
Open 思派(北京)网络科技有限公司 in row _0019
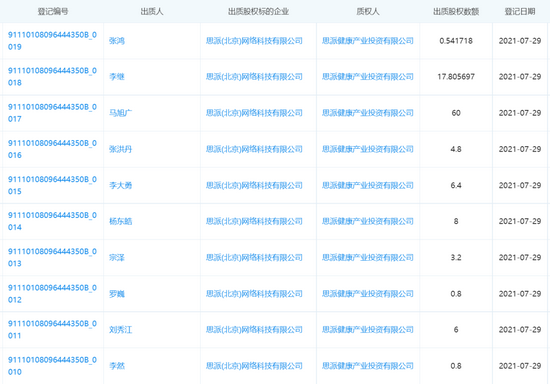254,41
